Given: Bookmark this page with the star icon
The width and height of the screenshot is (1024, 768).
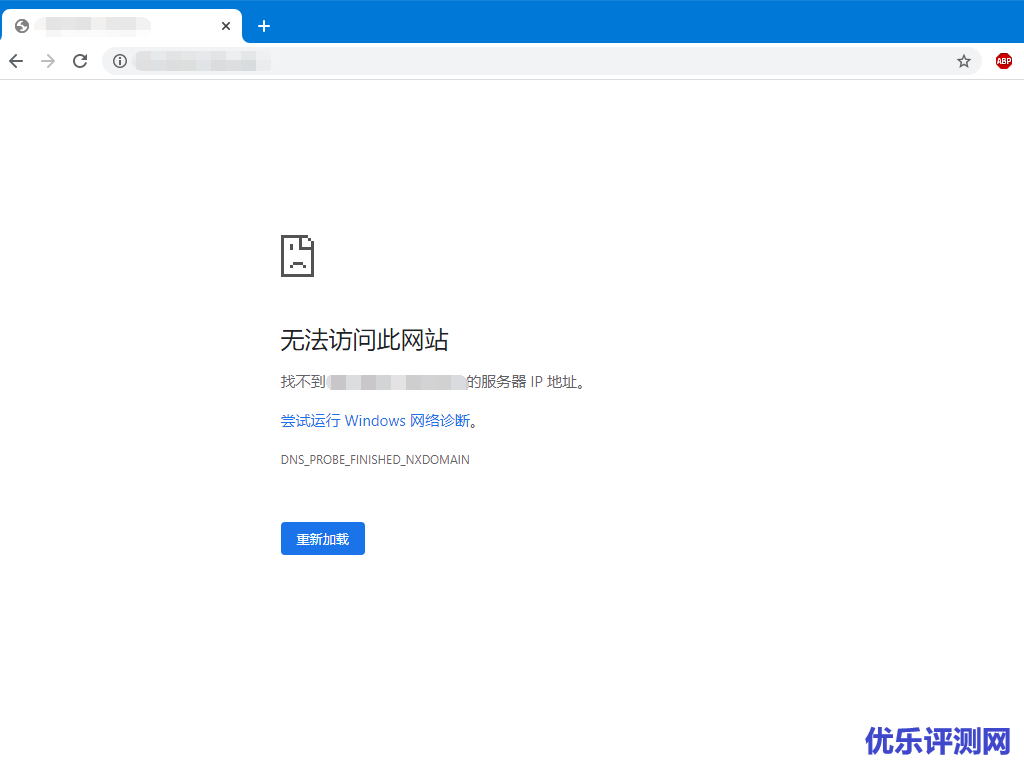Looking at the screenshot, I should click(964, 61).
